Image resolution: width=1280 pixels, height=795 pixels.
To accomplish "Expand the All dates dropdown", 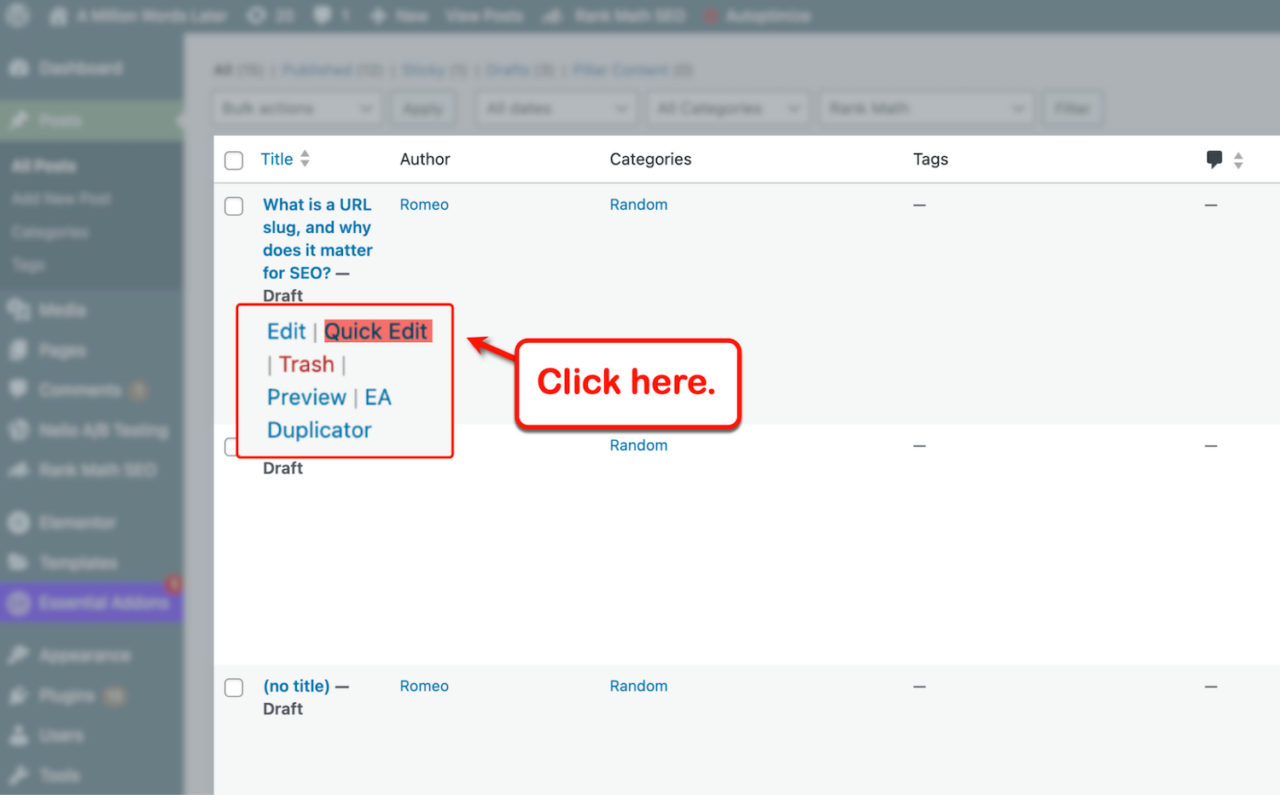I will coord(555,107).
